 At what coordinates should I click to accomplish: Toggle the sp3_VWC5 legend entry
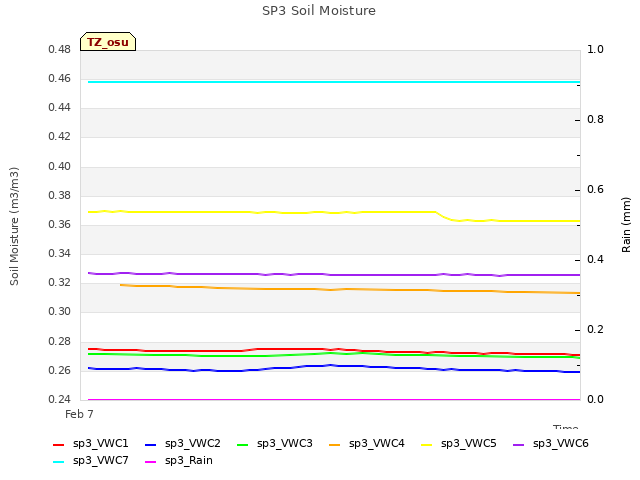459,444
